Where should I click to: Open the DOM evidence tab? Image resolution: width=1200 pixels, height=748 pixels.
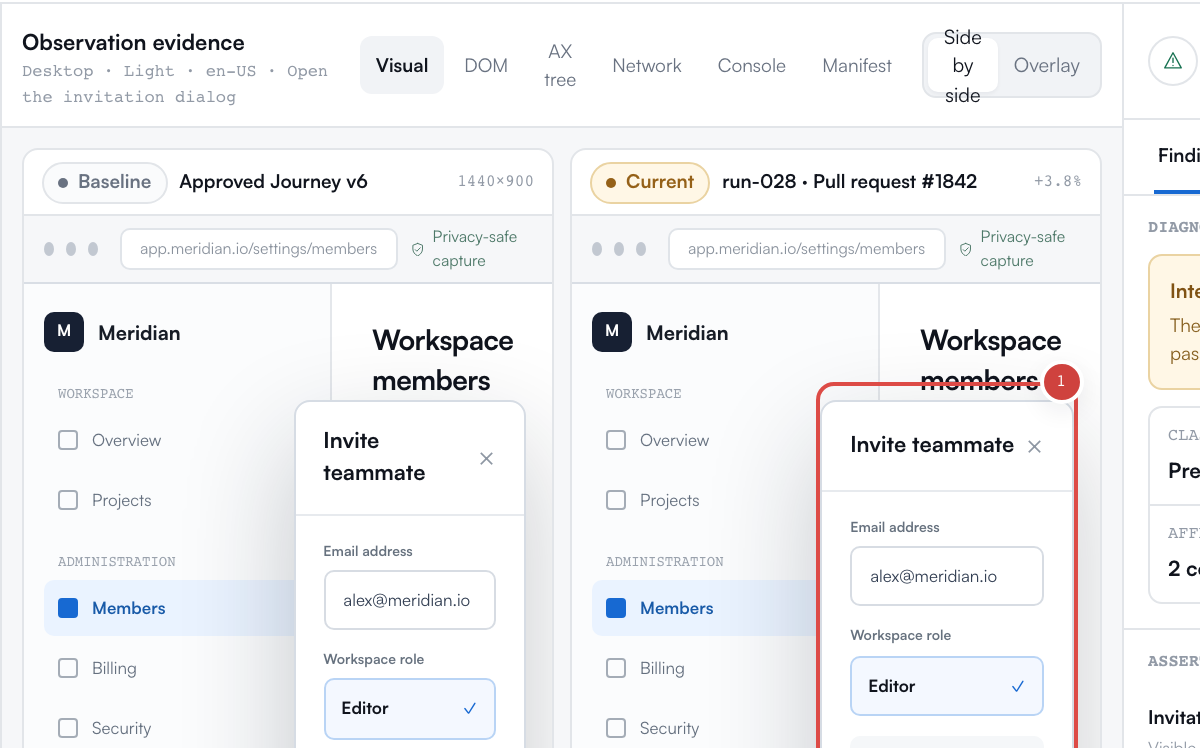[486, 66]
